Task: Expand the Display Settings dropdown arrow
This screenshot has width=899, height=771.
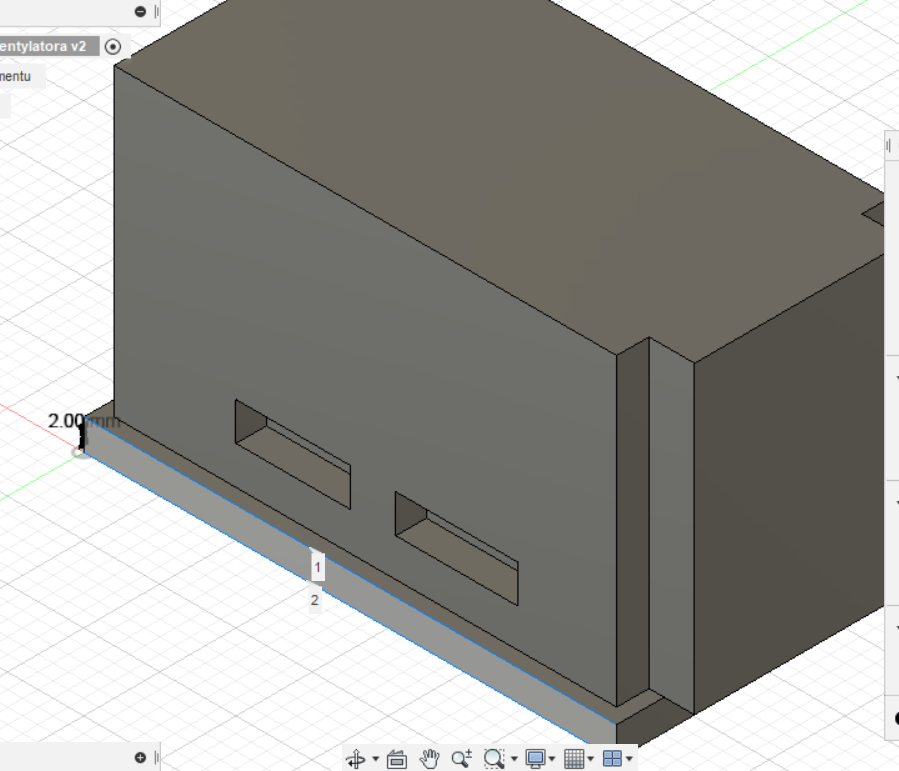Action: (x=552, y=759)
